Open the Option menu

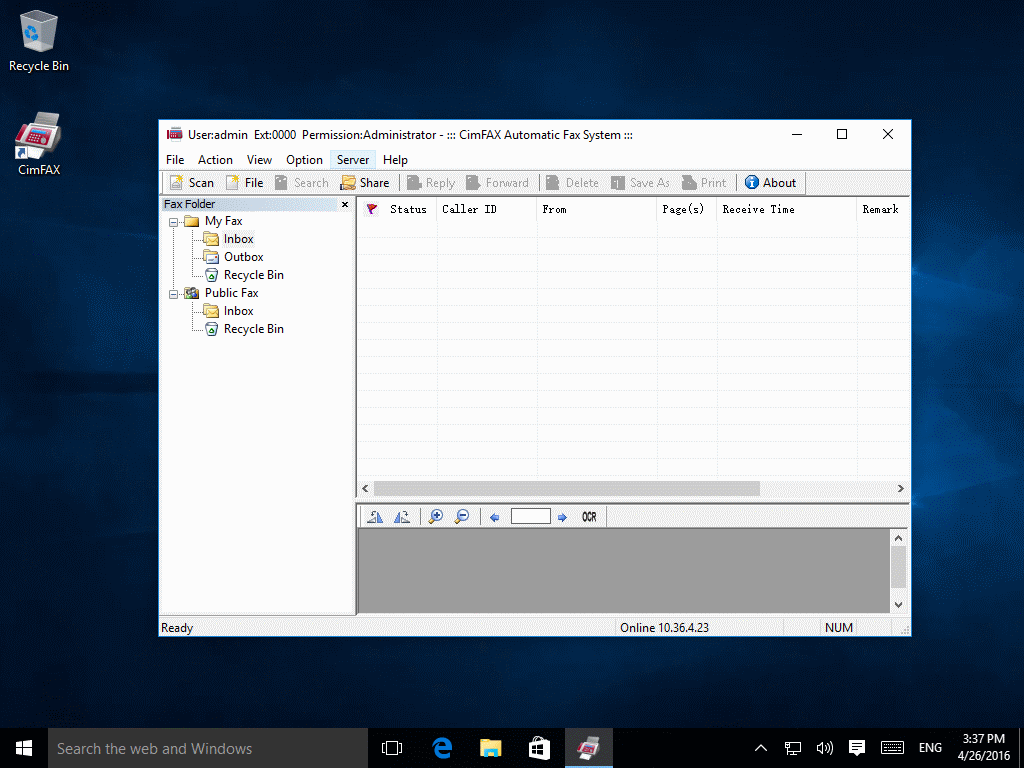tap(304, 160)
